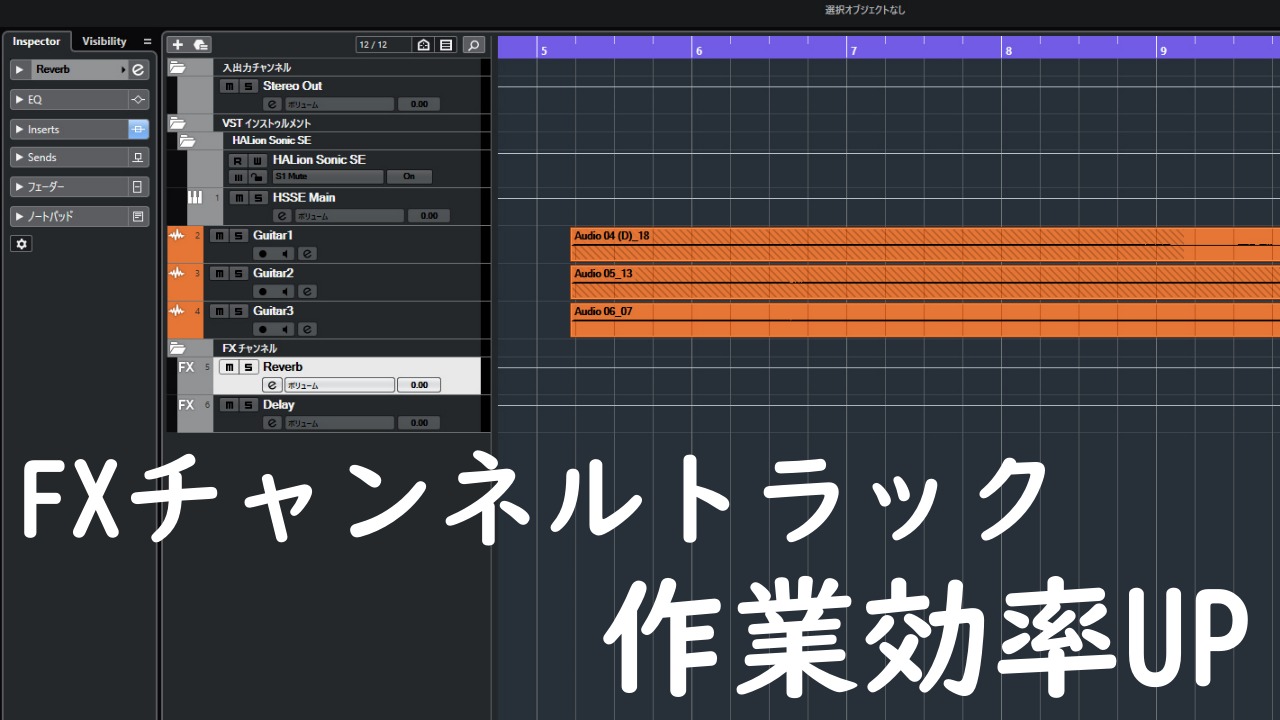Collapse the FX チャンネル folder
The width and height of the screenshot is (1280, 720).
pos(178,348)
